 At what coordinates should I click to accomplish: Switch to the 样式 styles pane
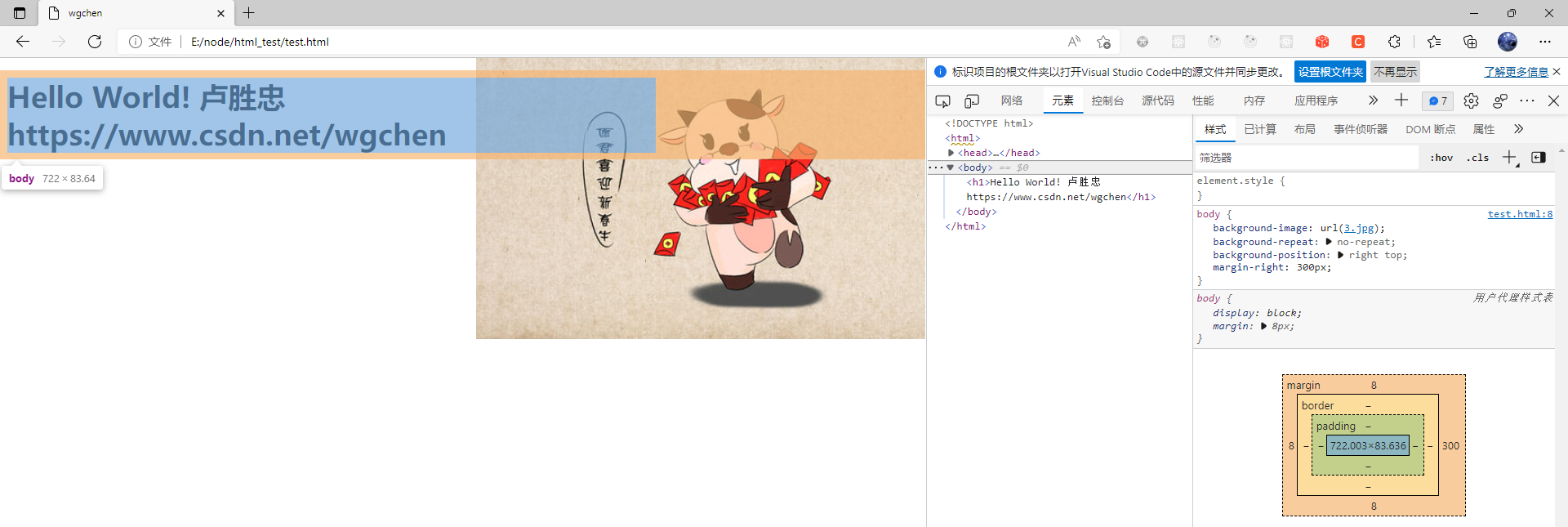pos(1215,129)
